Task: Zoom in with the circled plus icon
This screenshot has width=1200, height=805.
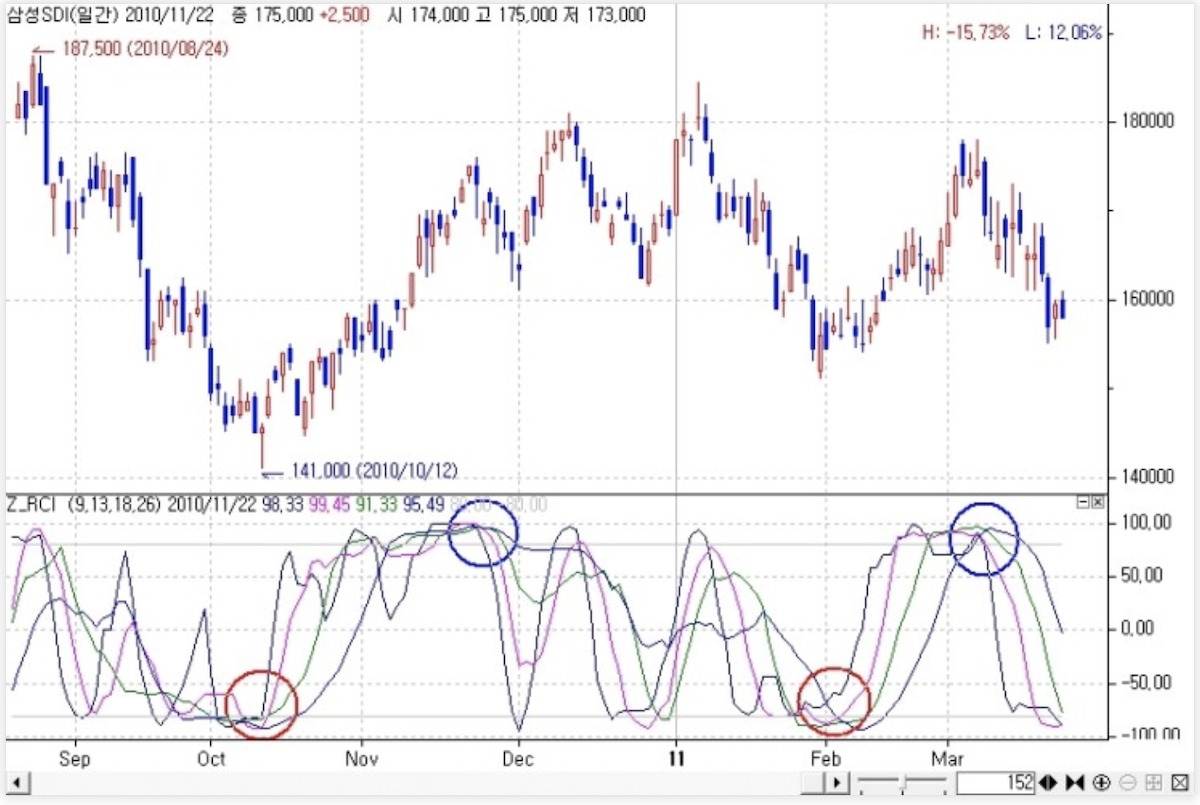Action: 1102,782
